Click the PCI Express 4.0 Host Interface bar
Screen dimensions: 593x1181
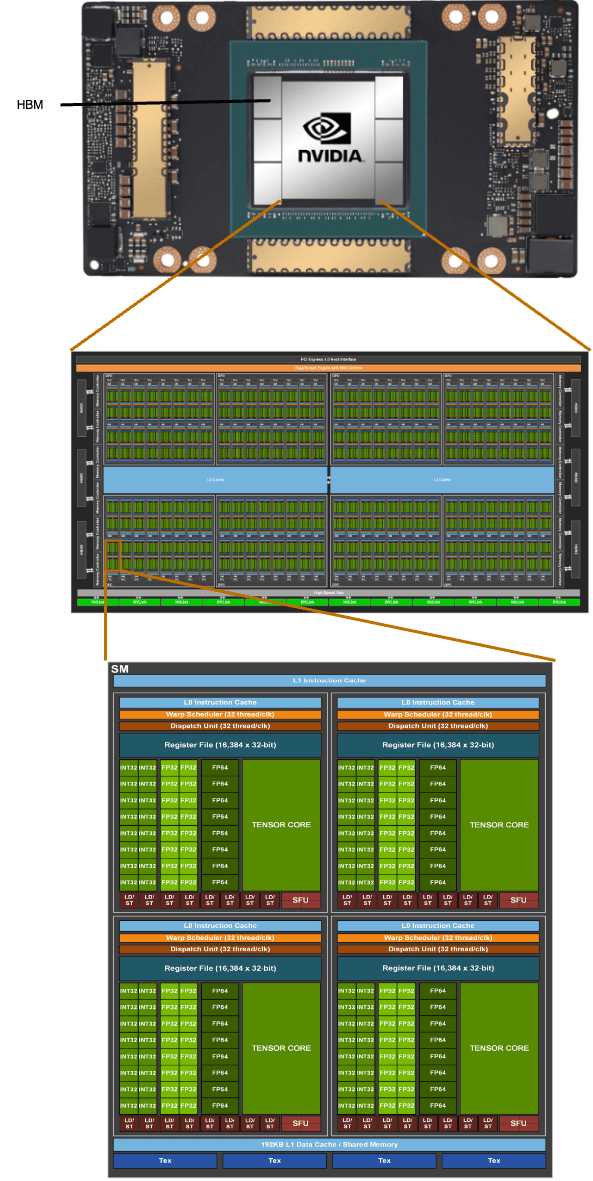(329, 359)
